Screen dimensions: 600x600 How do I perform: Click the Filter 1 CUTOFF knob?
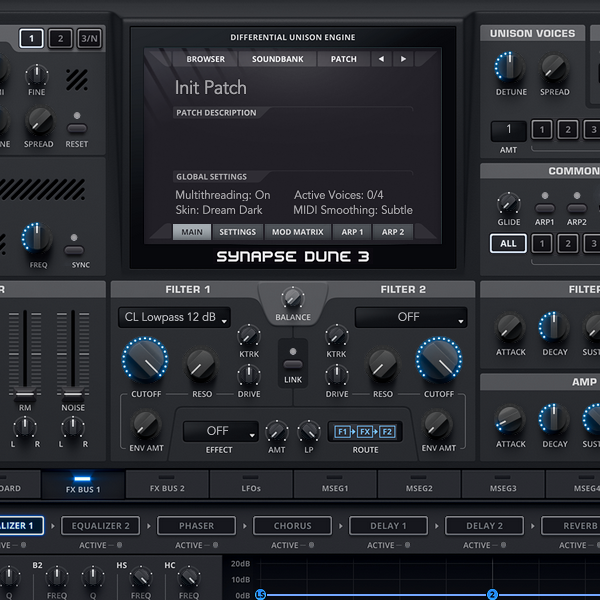[145, 360]
